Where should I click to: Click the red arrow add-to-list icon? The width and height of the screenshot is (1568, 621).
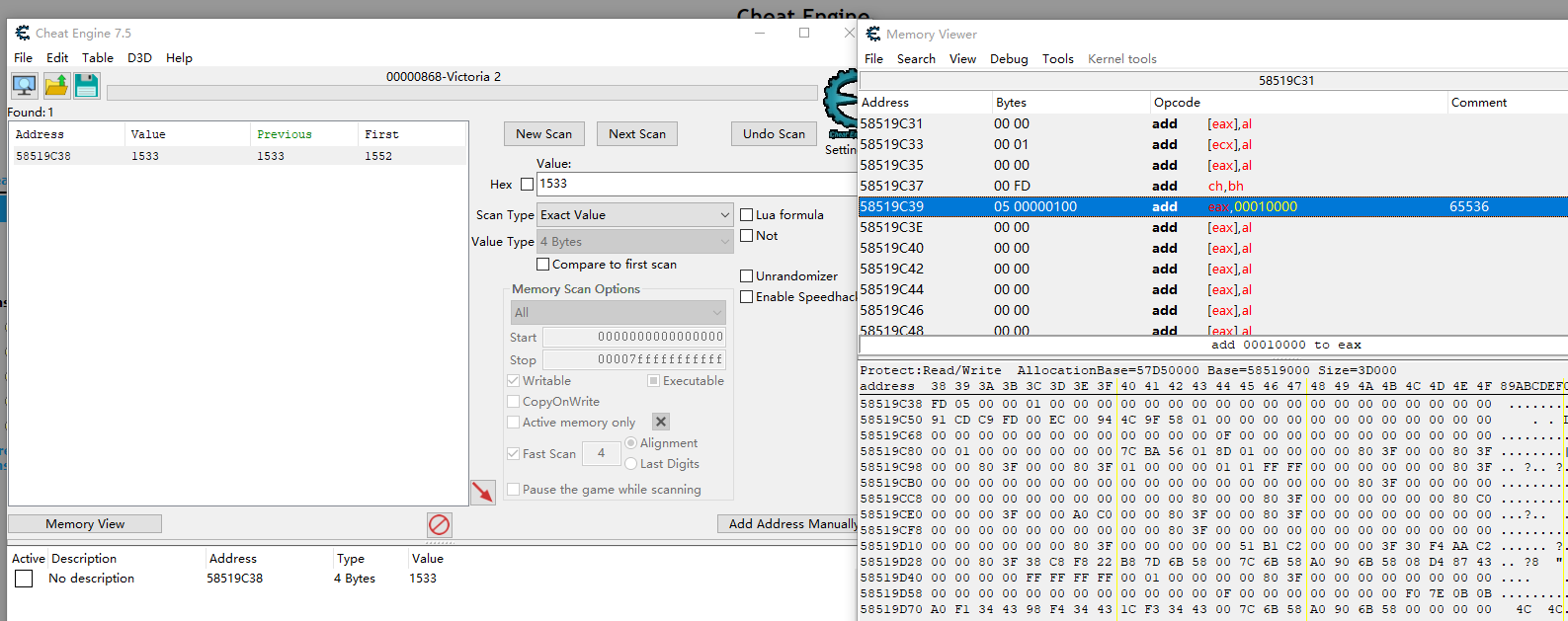[482, 492]
